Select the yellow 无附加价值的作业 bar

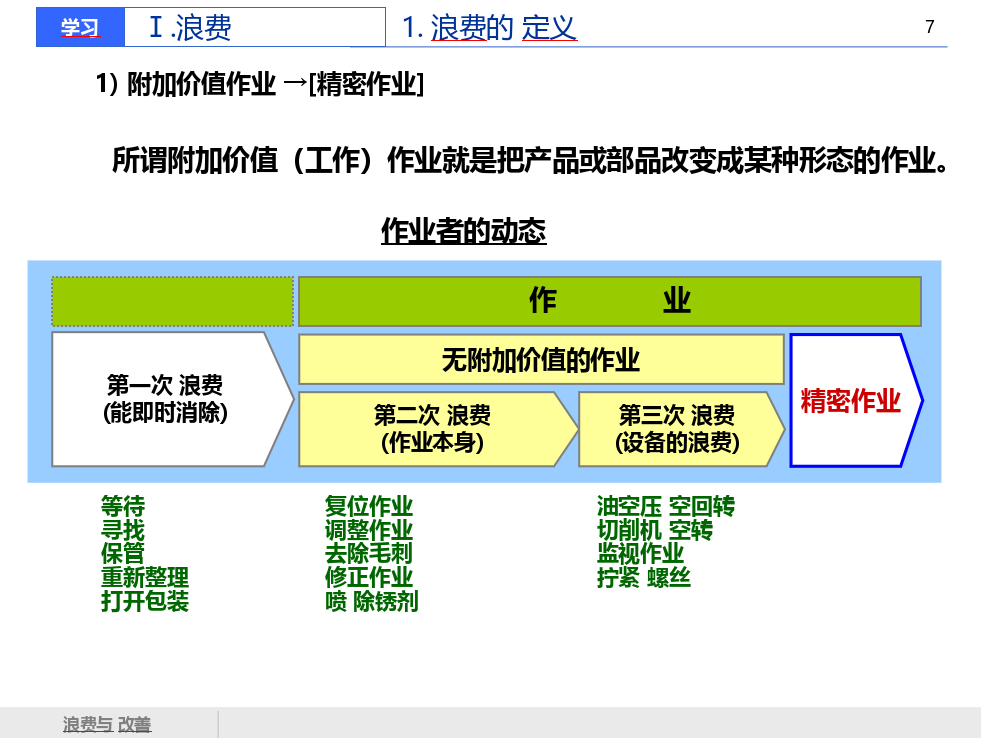tap(540, 360)
